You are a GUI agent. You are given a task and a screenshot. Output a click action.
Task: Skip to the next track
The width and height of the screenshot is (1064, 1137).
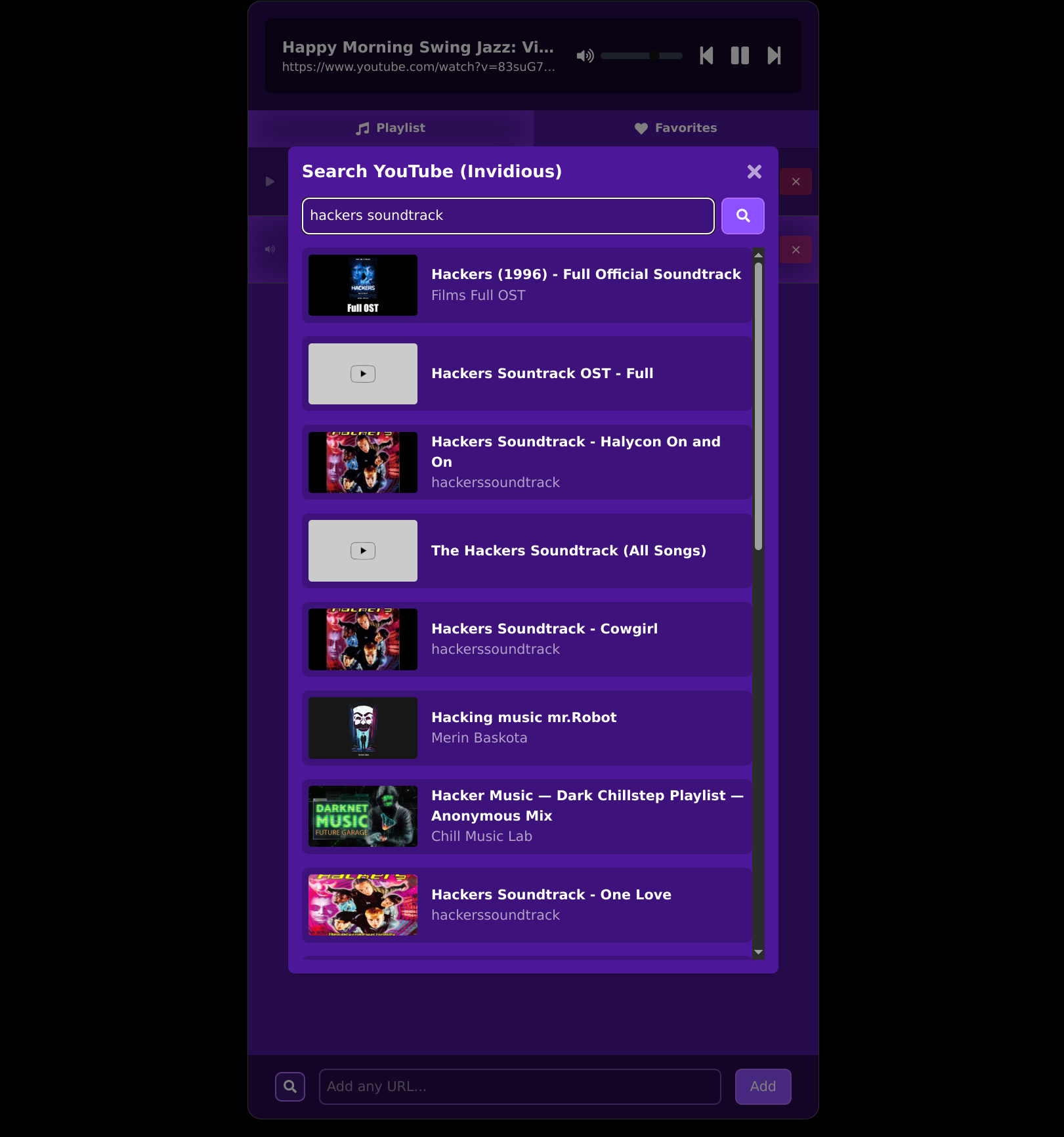[x=774, y=56]
